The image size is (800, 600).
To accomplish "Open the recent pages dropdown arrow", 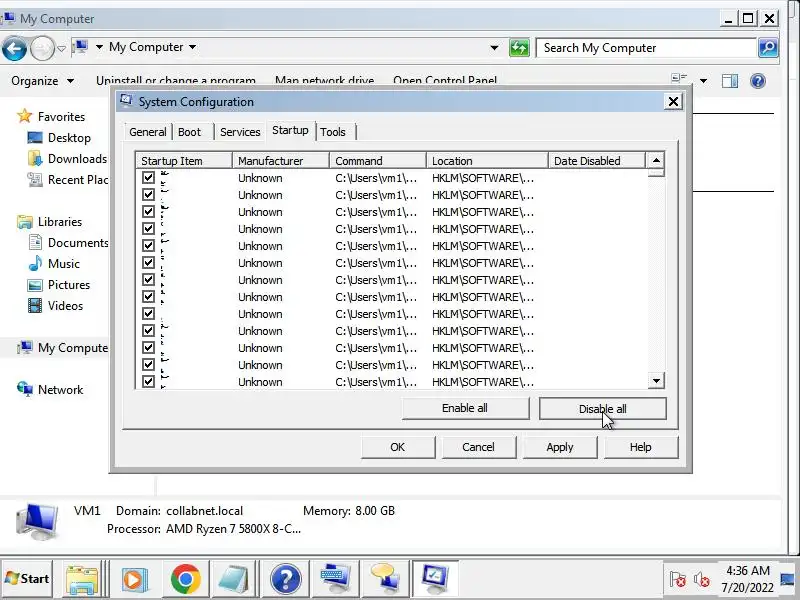I will [61, 49].
